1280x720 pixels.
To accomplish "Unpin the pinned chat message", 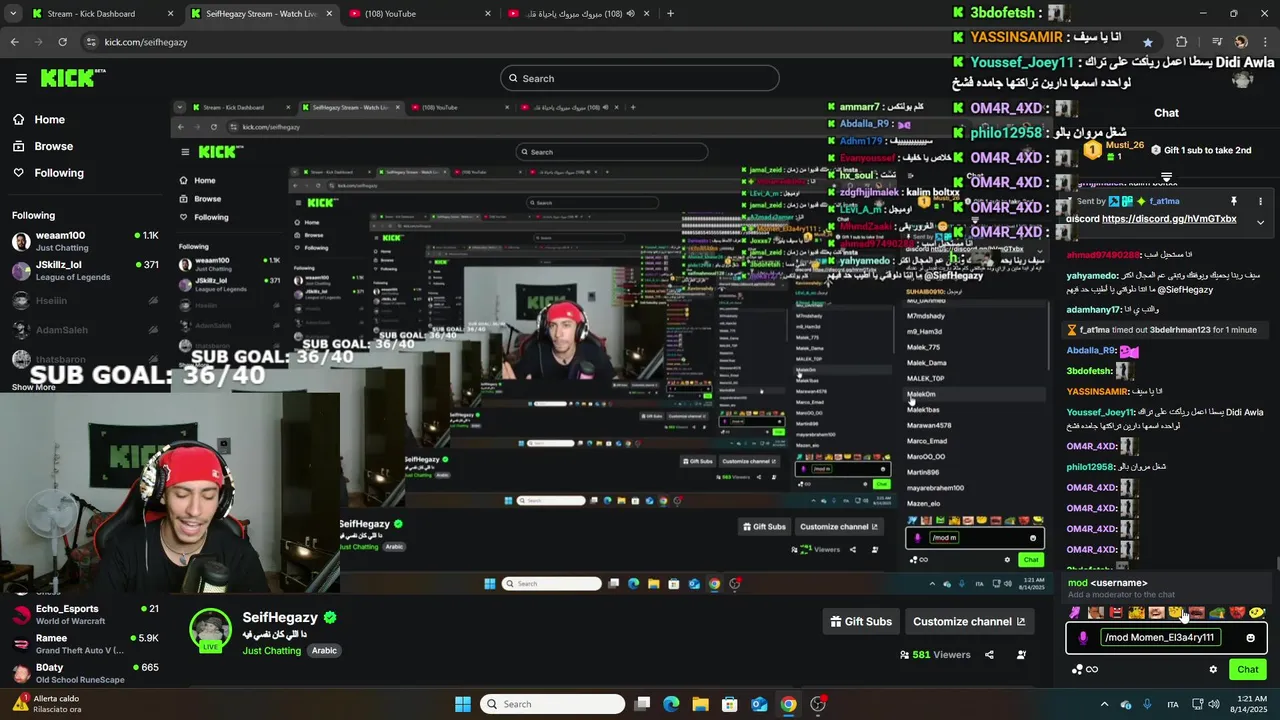I will 1233,201.
